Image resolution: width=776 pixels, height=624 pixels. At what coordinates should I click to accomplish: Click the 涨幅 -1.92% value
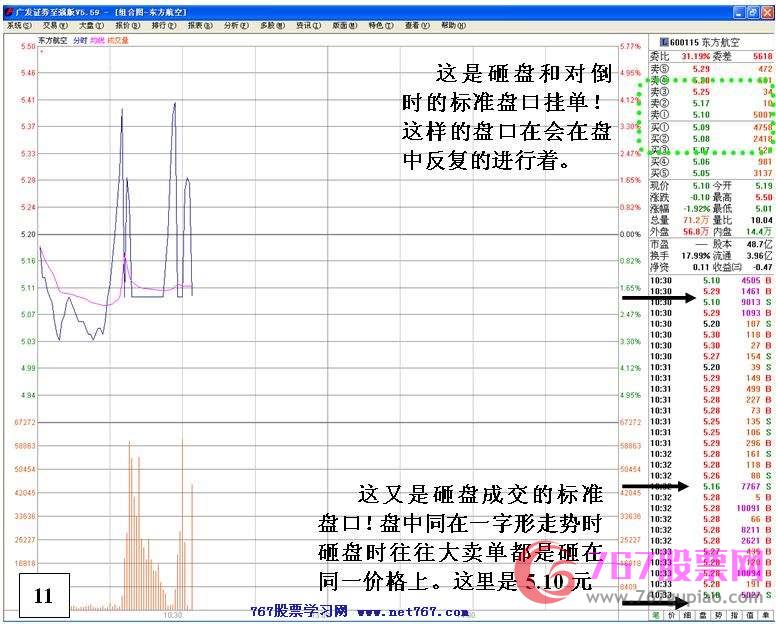(696, 208)
